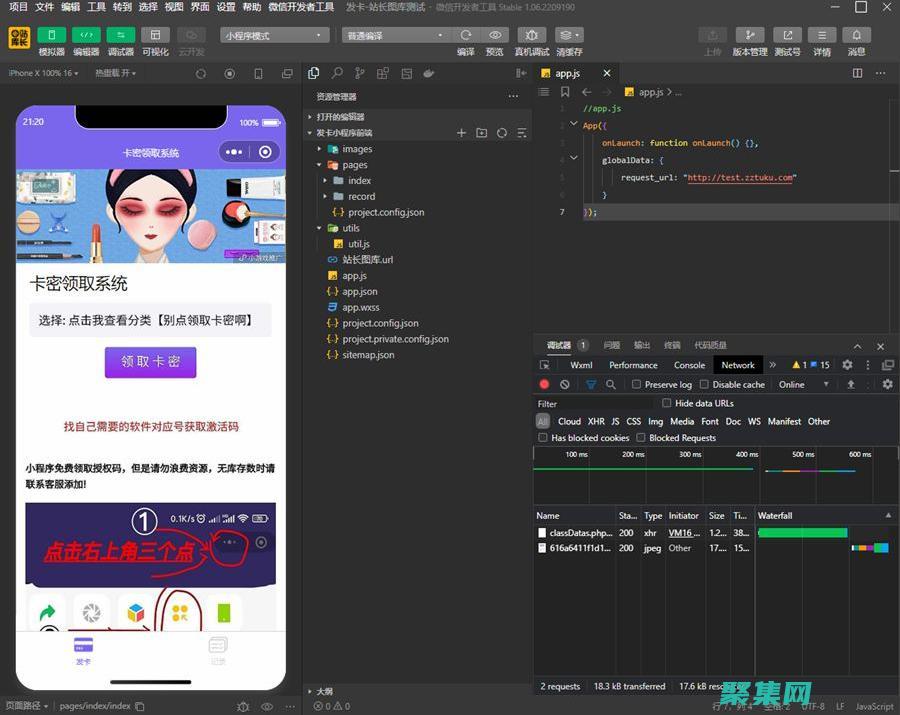Screen dimensions: 900x715
Task: Check the Disable cache checkbox
Action: point(704,384)
